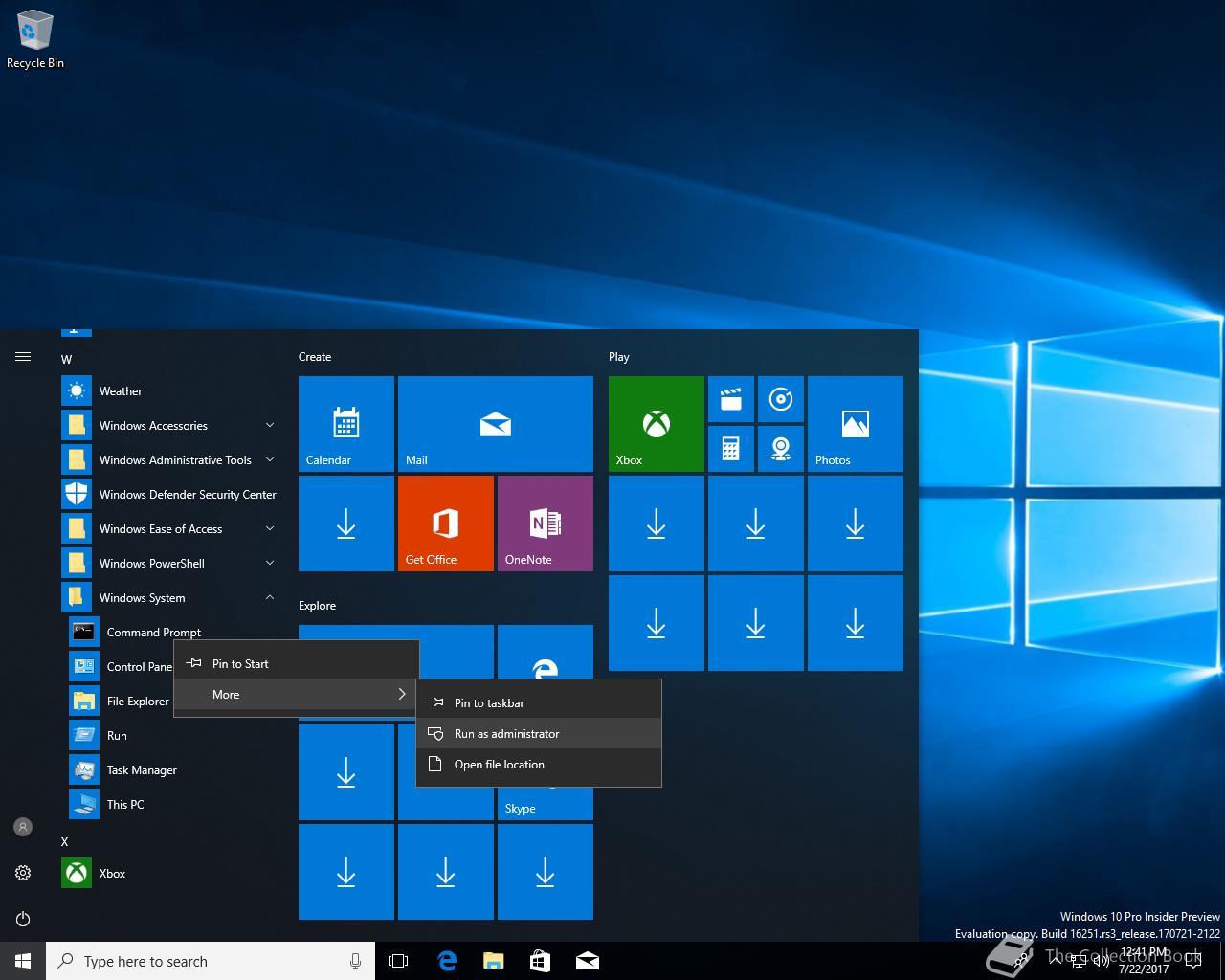Expand the Start menu hamburger button
Image resolution: width=1225 pixels, height=980 pixels.
coord(23,357)
